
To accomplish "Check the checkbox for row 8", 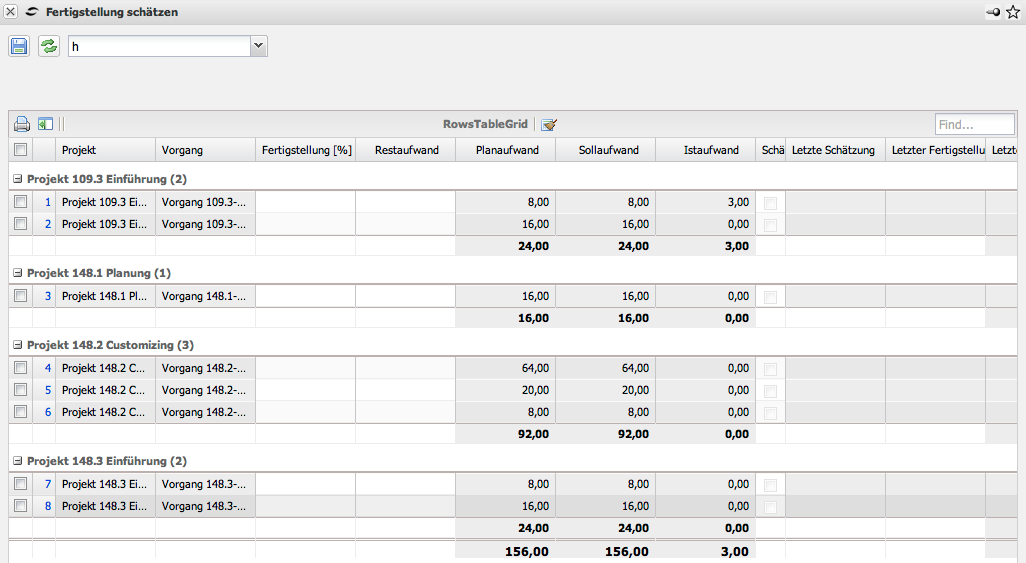I will pos(21,506).
